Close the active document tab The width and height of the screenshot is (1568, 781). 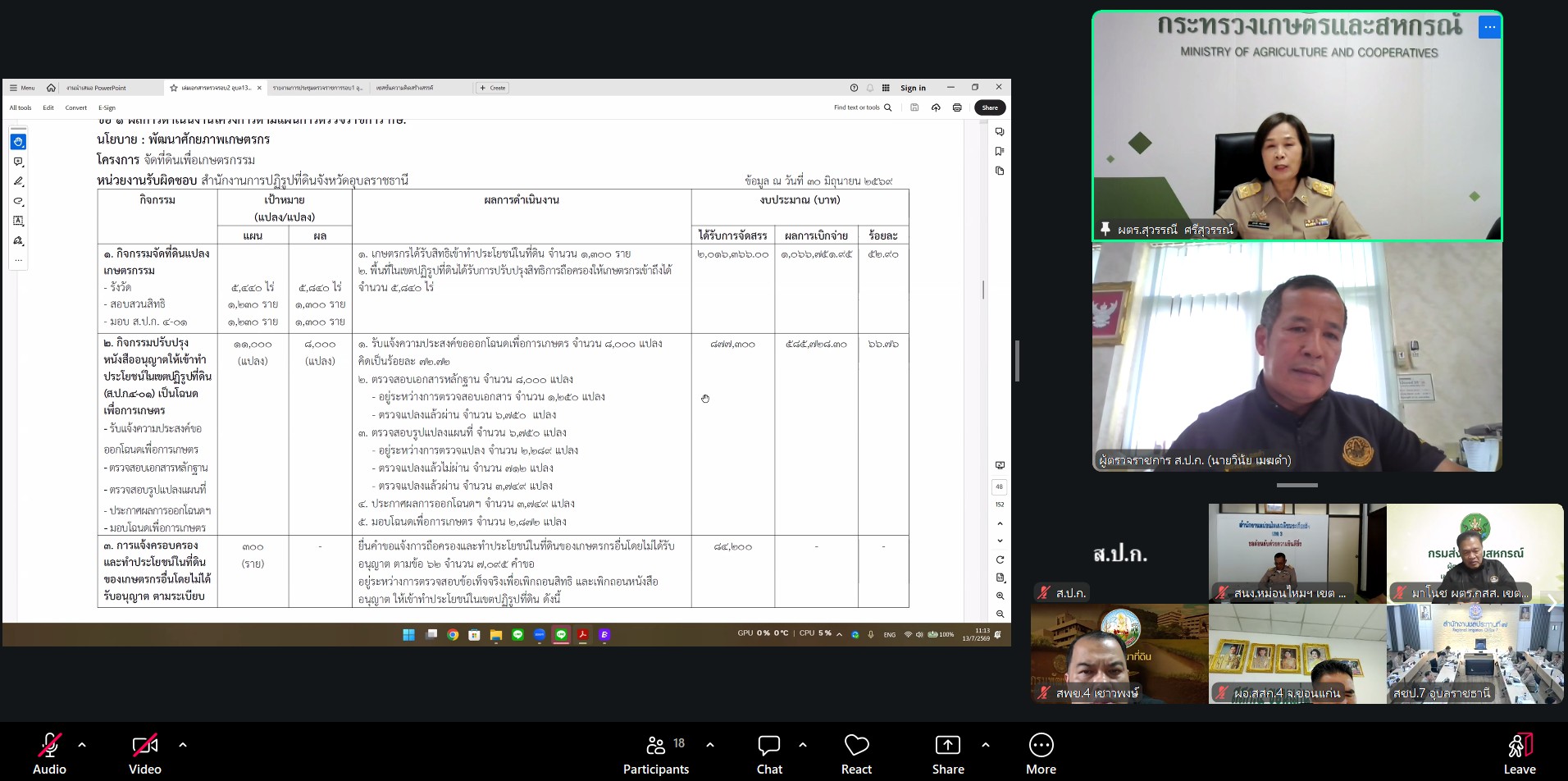click(x=259, y=88)
